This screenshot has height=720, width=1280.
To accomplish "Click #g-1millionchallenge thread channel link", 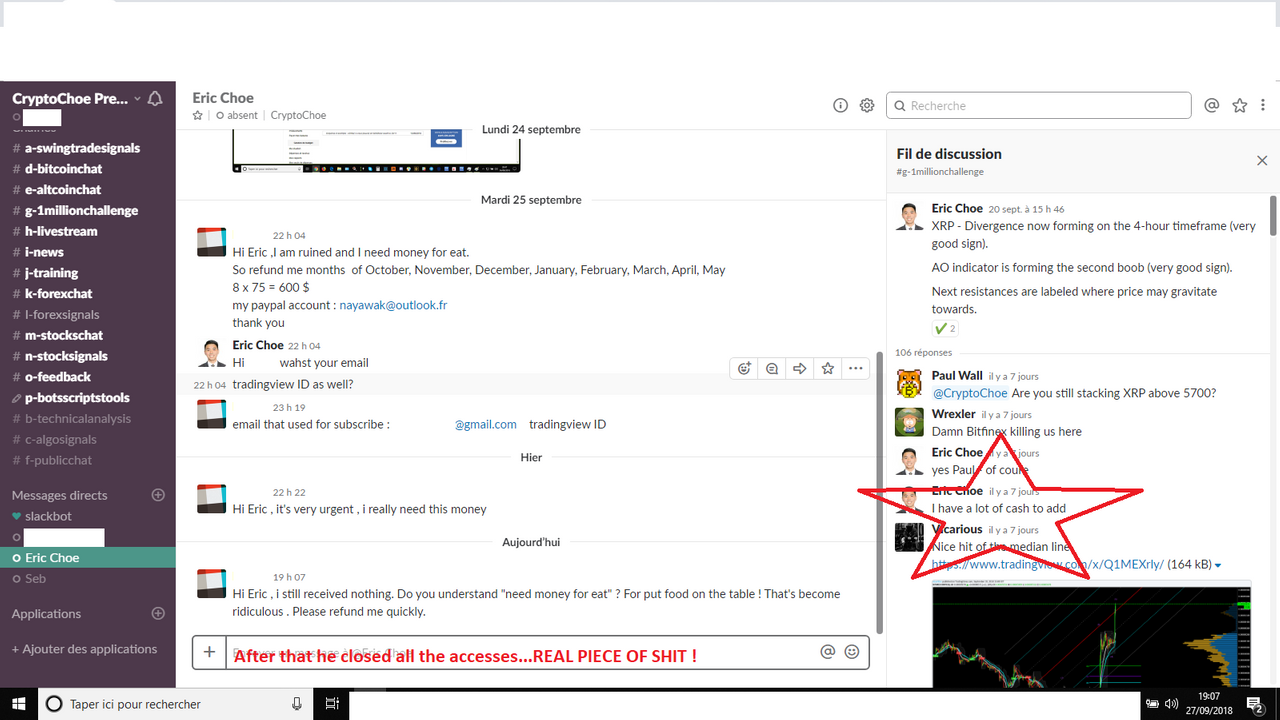I will [940, 172].
